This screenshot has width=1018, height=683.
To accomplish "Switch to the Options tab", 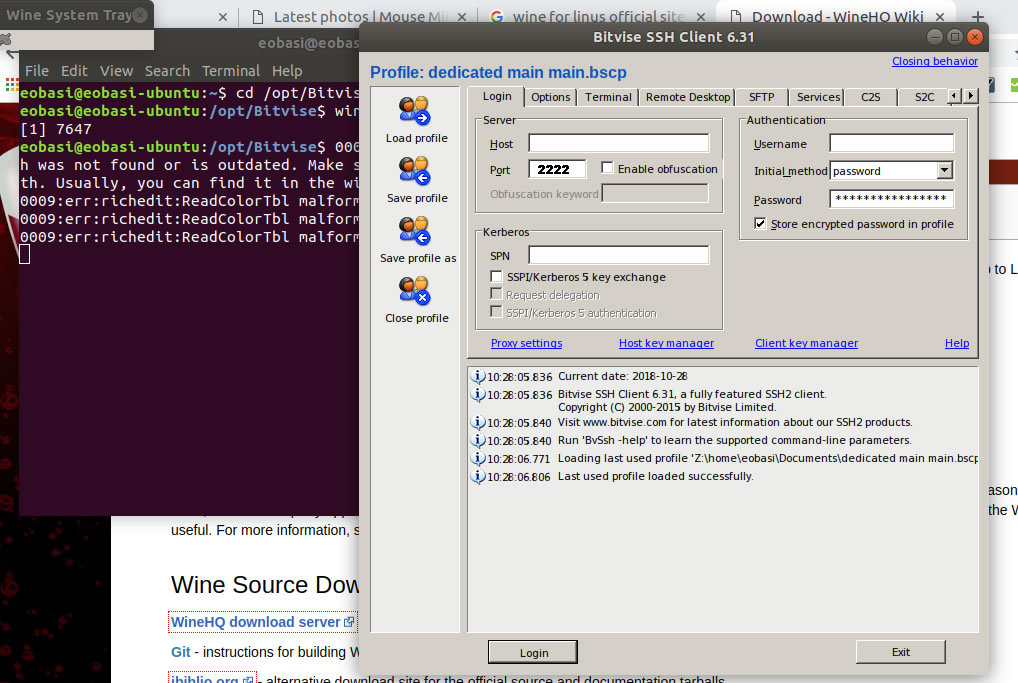I will [x=551, y=97].
